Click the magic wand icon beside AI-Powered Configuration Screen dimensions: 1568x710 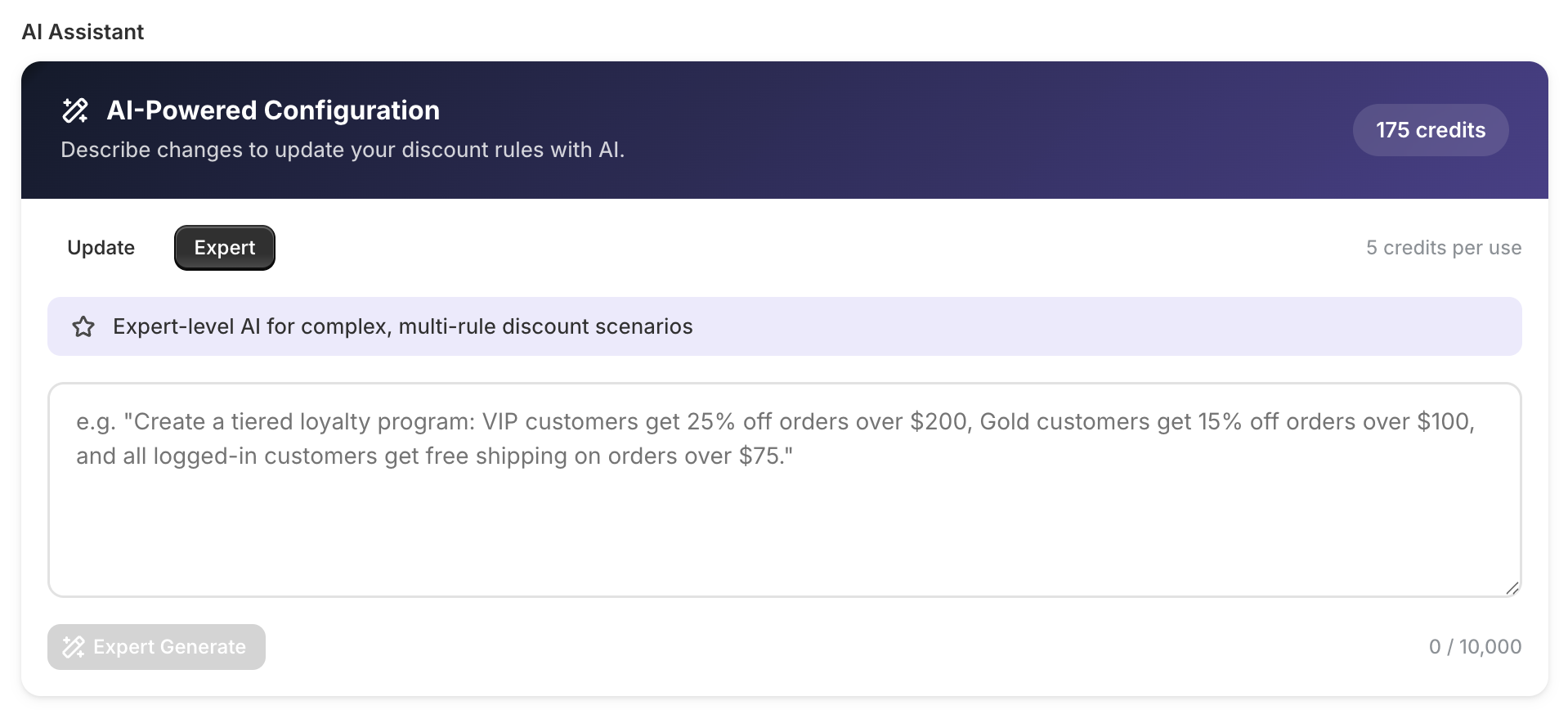pyautogui.click(x=75, y=110)
